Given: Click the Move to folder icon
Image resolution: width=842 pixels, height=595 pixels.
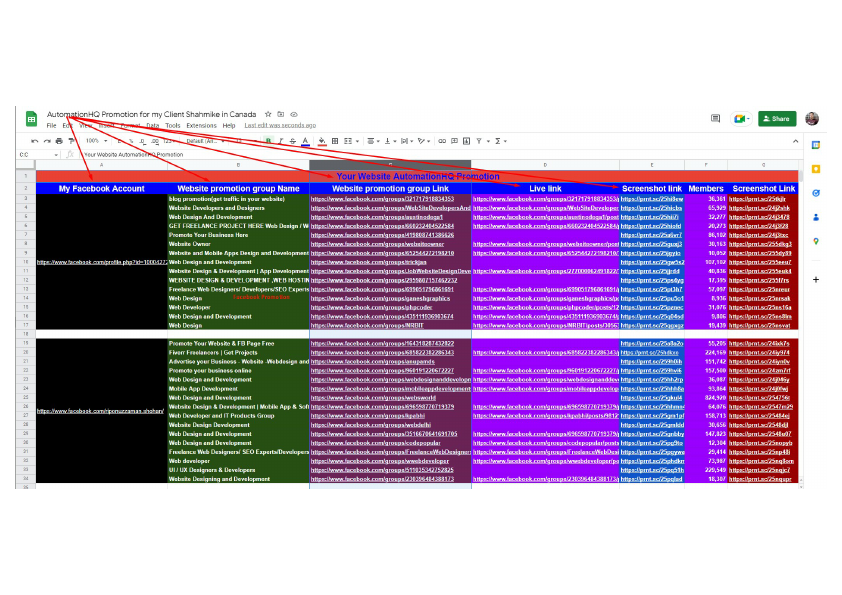Looking at the screenshot, I should 280,114.
